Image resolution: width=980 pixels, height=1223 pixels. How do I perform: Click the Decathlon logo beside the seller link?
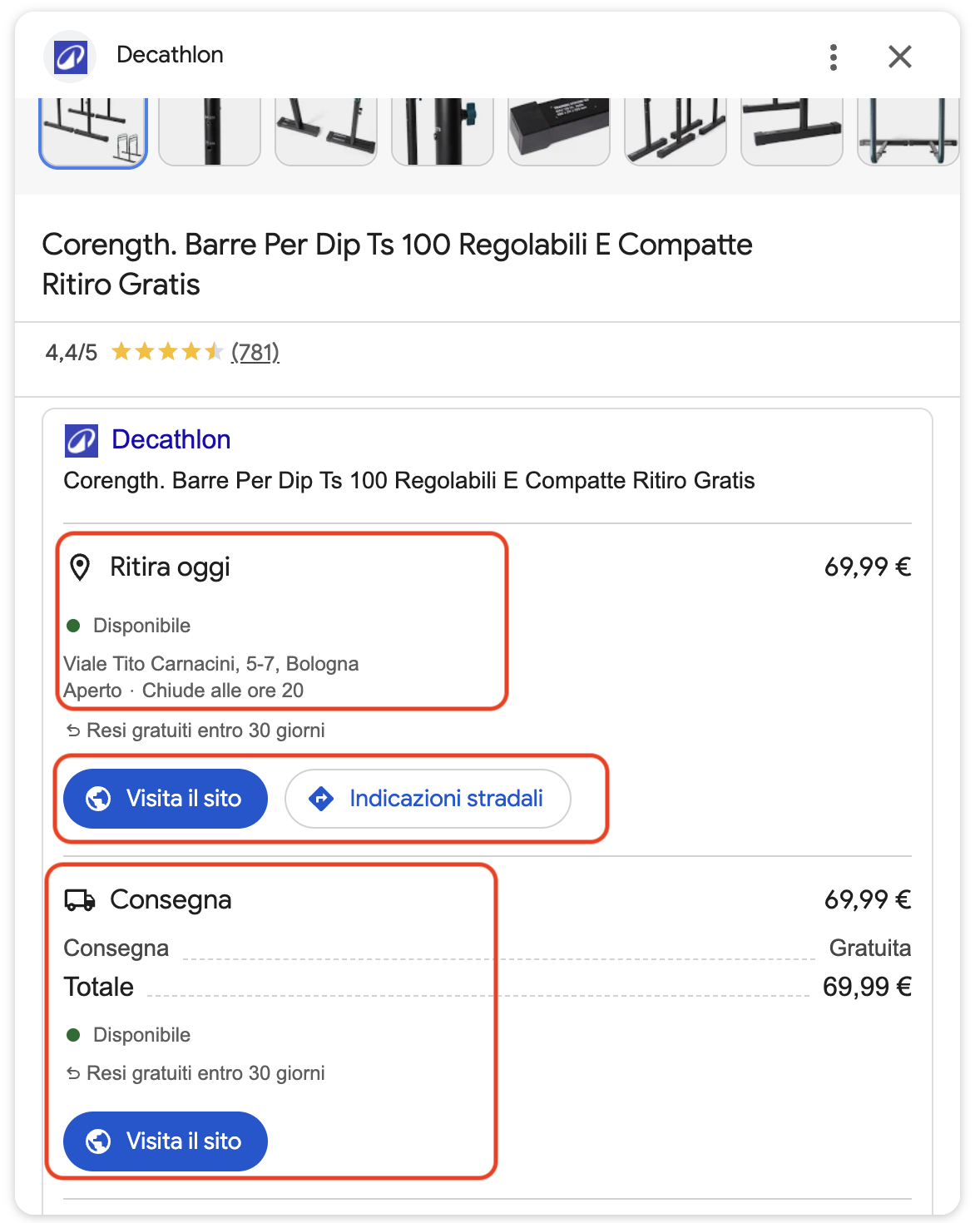82,441
